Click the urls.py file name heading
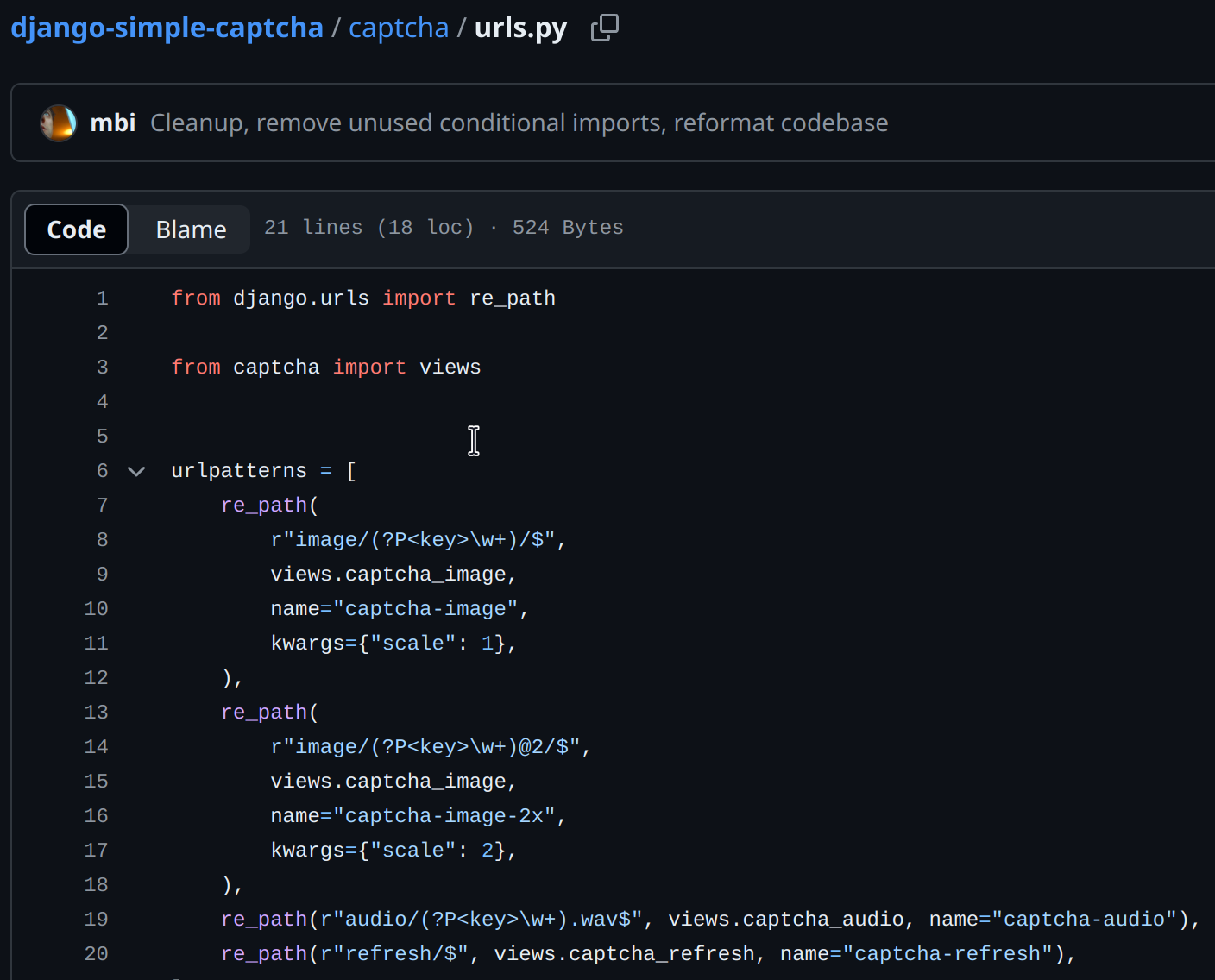The image size is (1215, 980). coord(520,28)
